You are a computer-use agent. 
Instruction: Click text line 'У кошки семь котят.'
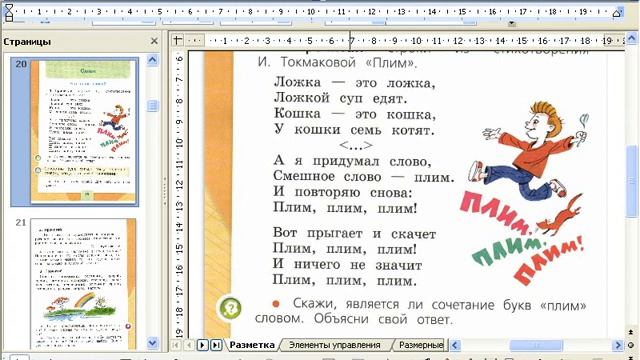(354, 130)
